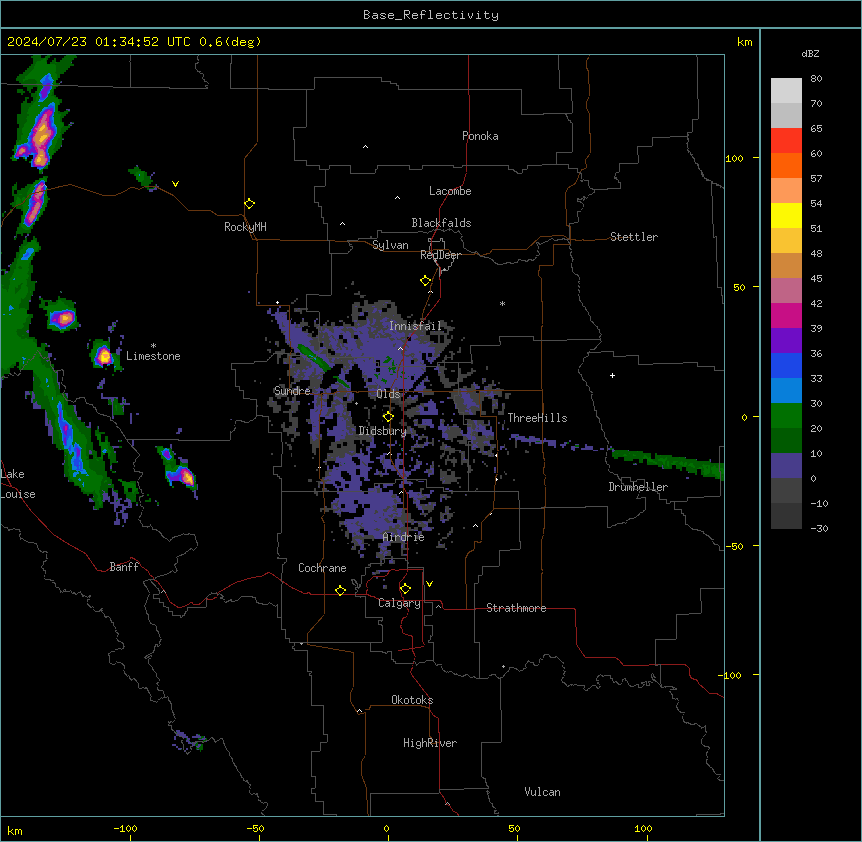Image resolution: width=862 pixels, height=842 pixels.
Task: Click the Olds town label
Action: coord(388,394)
